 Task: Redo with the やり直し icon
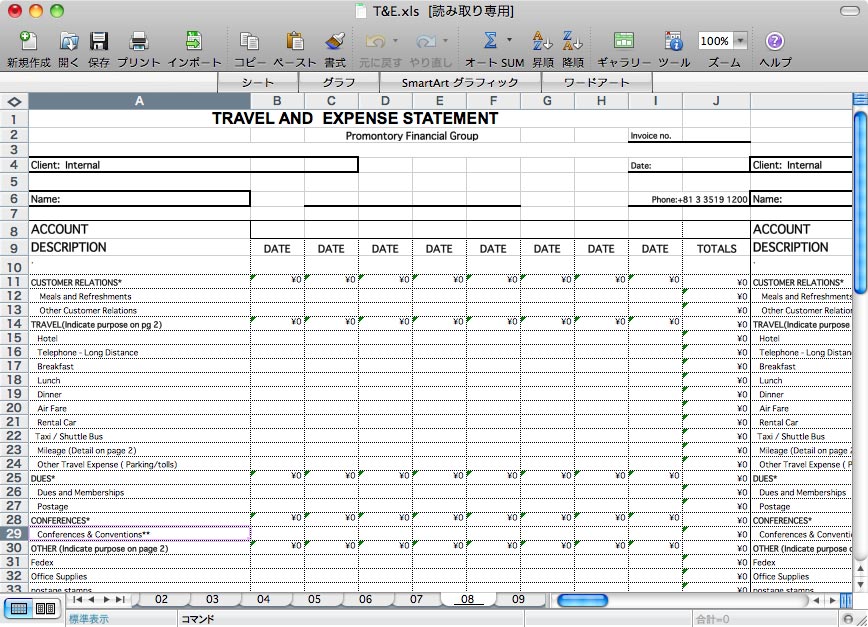click(426, 42)
